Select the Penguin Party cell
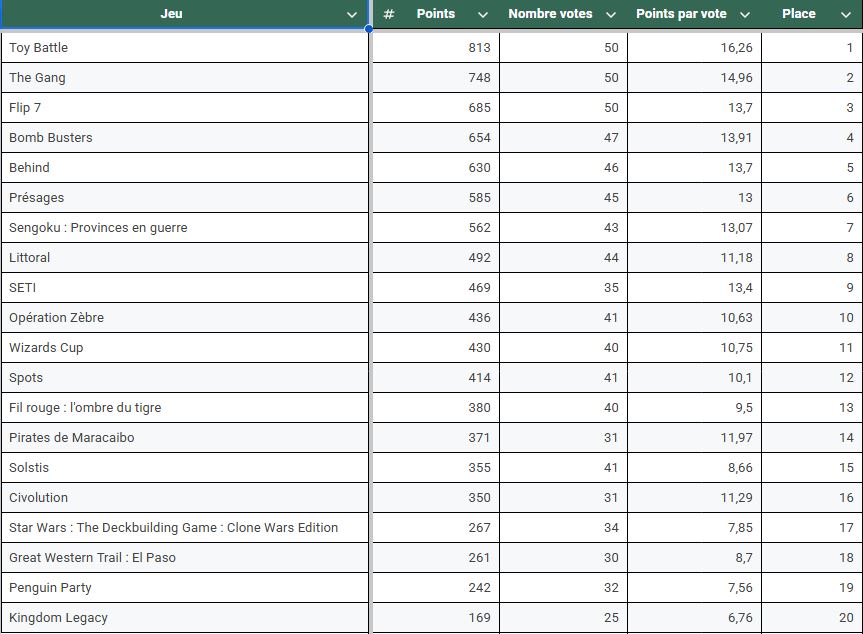This screenshot has width=863, height=634. 185,587
